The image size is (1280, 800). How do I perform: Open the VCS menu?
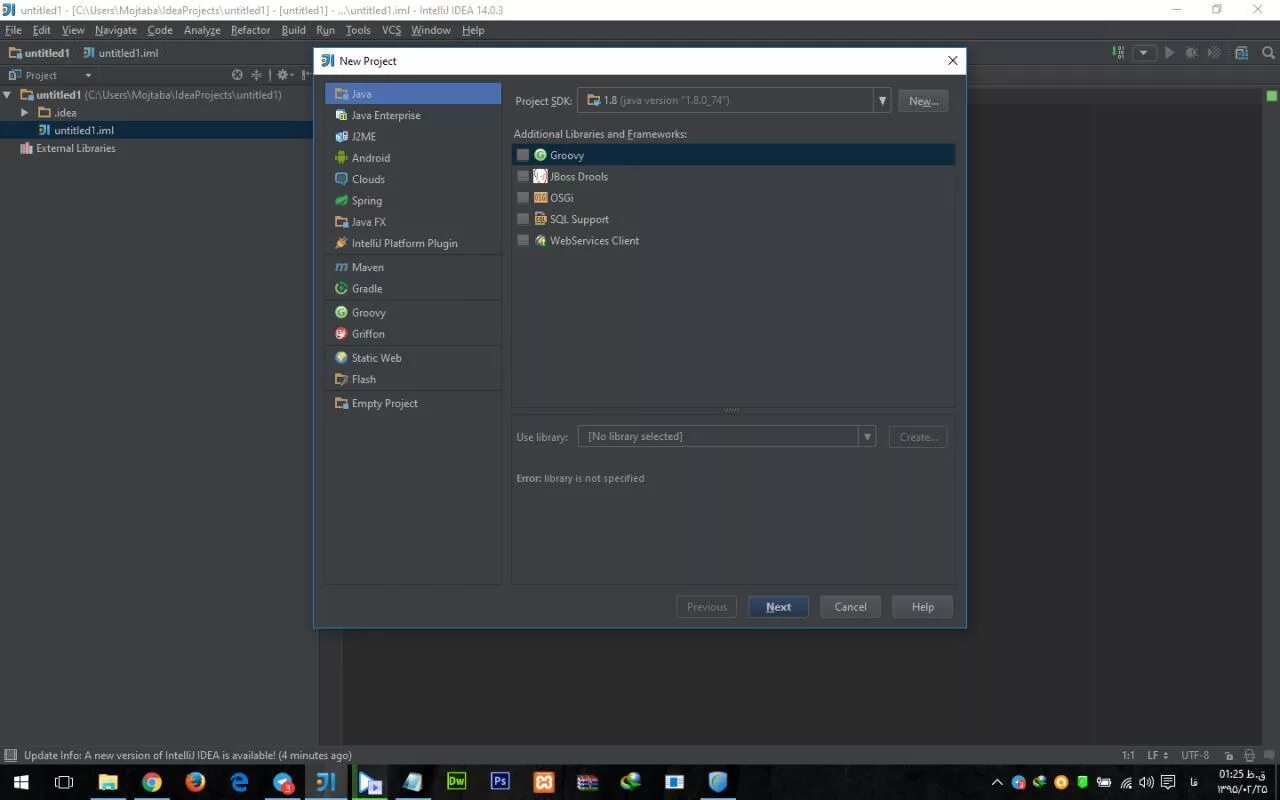click(x=391, y=30)
